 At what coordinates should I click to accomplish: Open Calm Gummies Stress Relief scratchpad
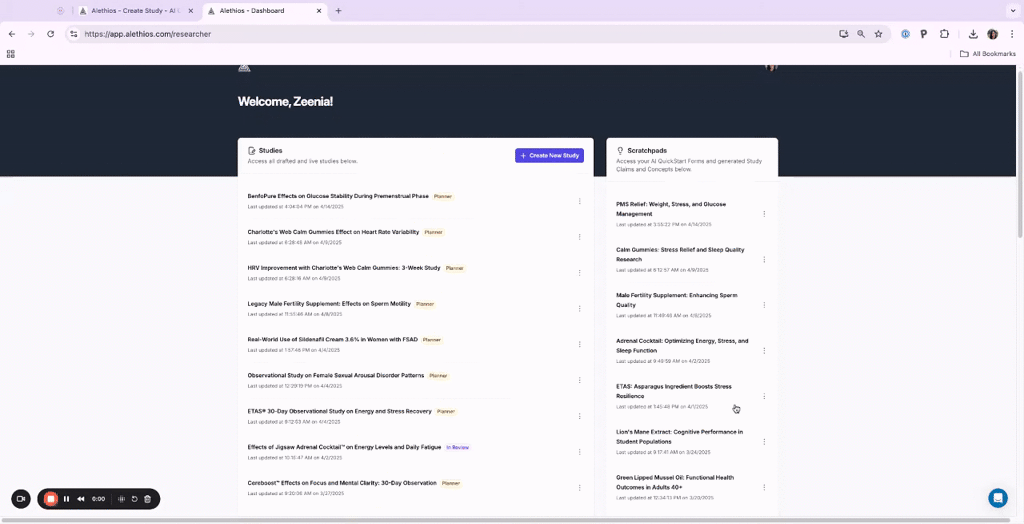(x=680, y=254)
